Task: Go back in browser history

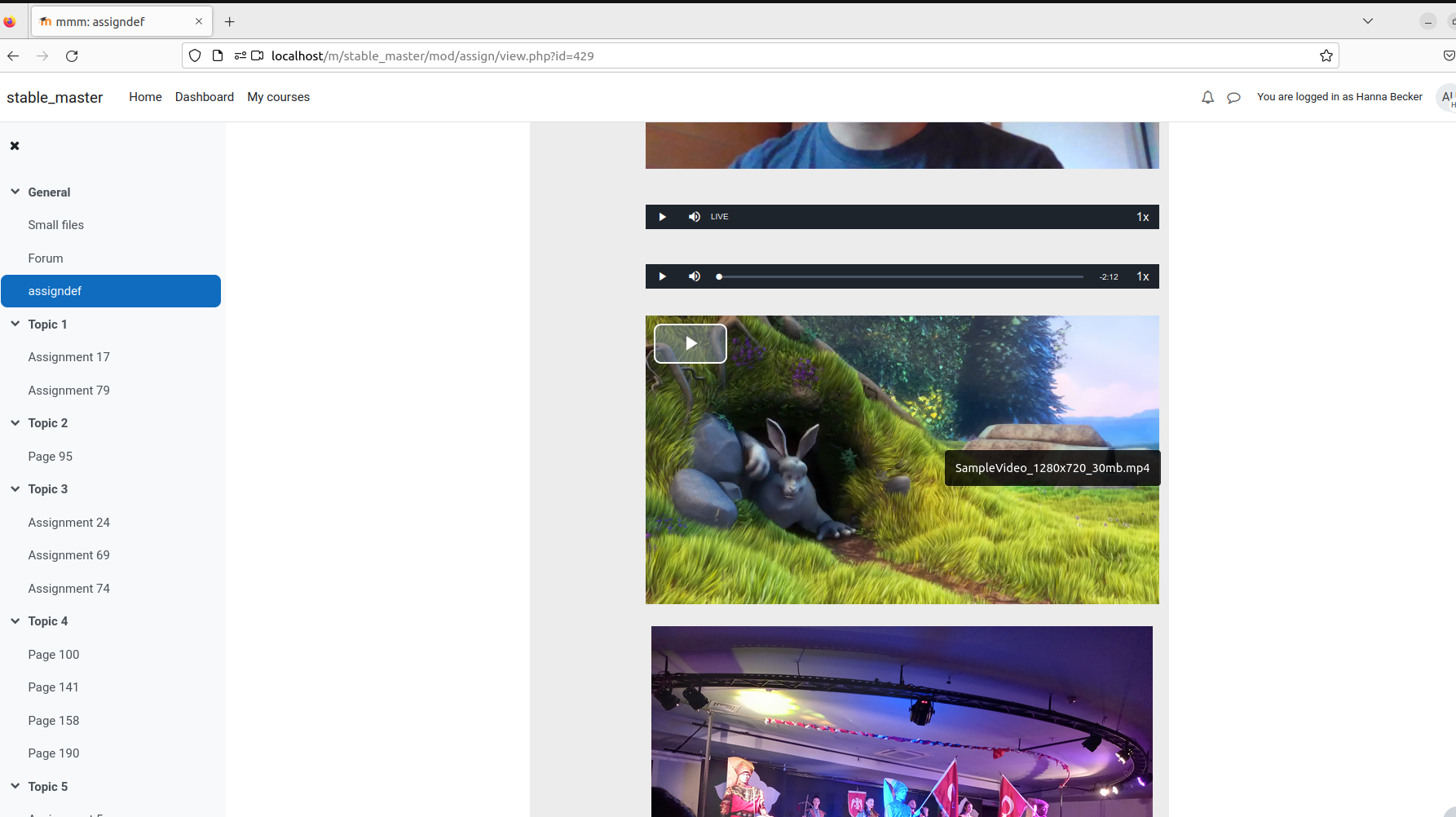Action: (x=13, y=55)
